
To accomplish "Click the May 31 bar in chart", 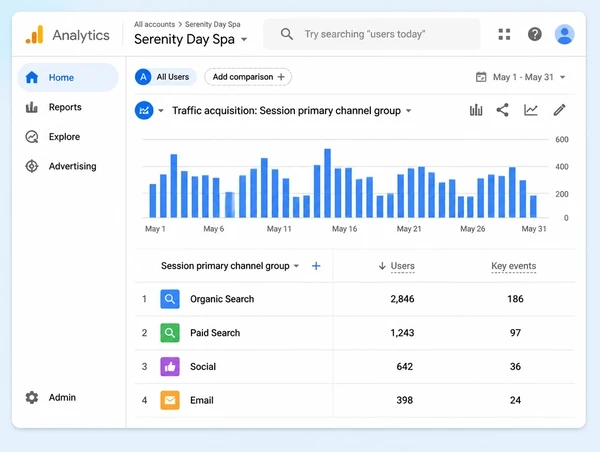I will coord(533,206).
